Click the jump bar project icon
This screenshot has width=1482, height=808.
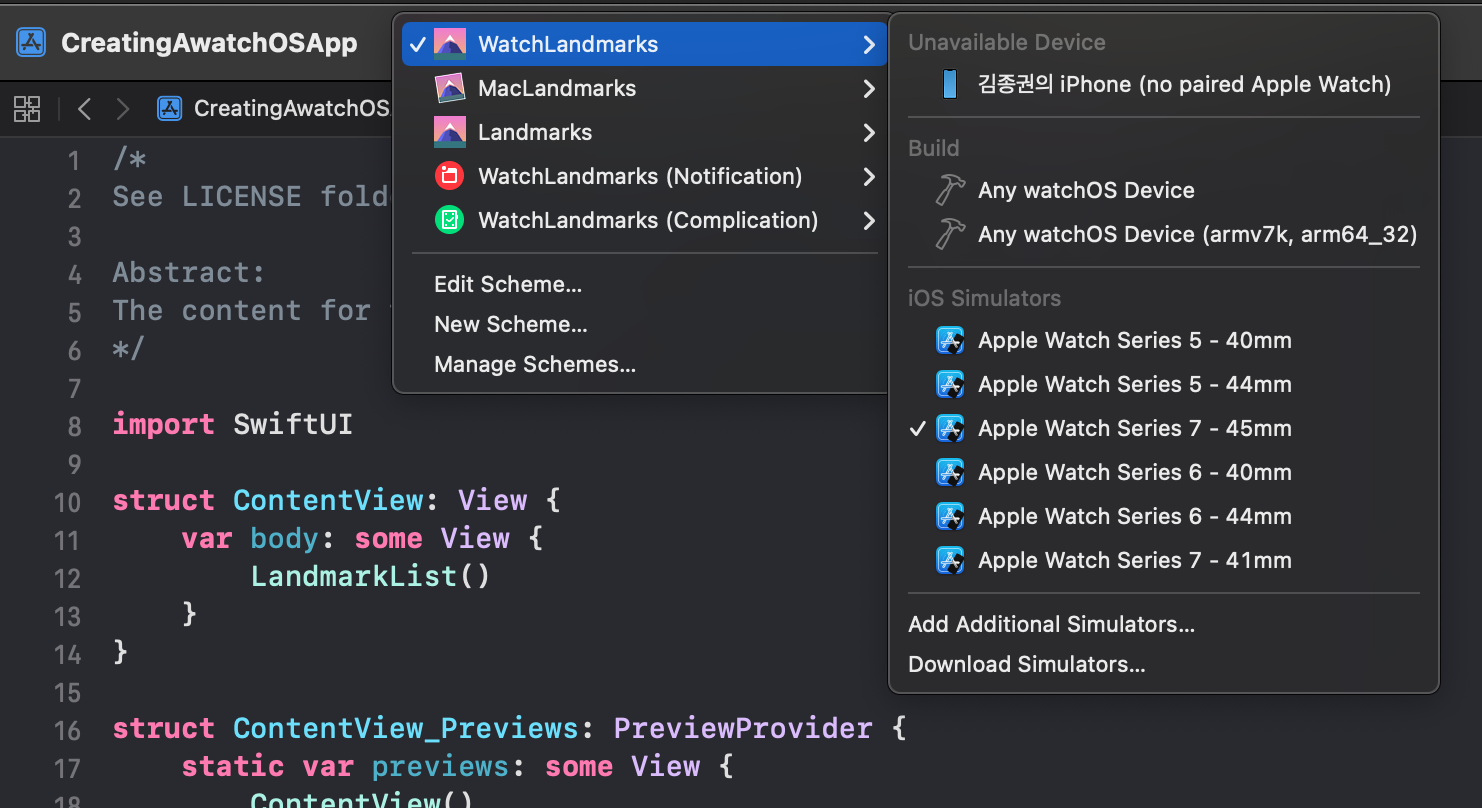coord(170,108)
